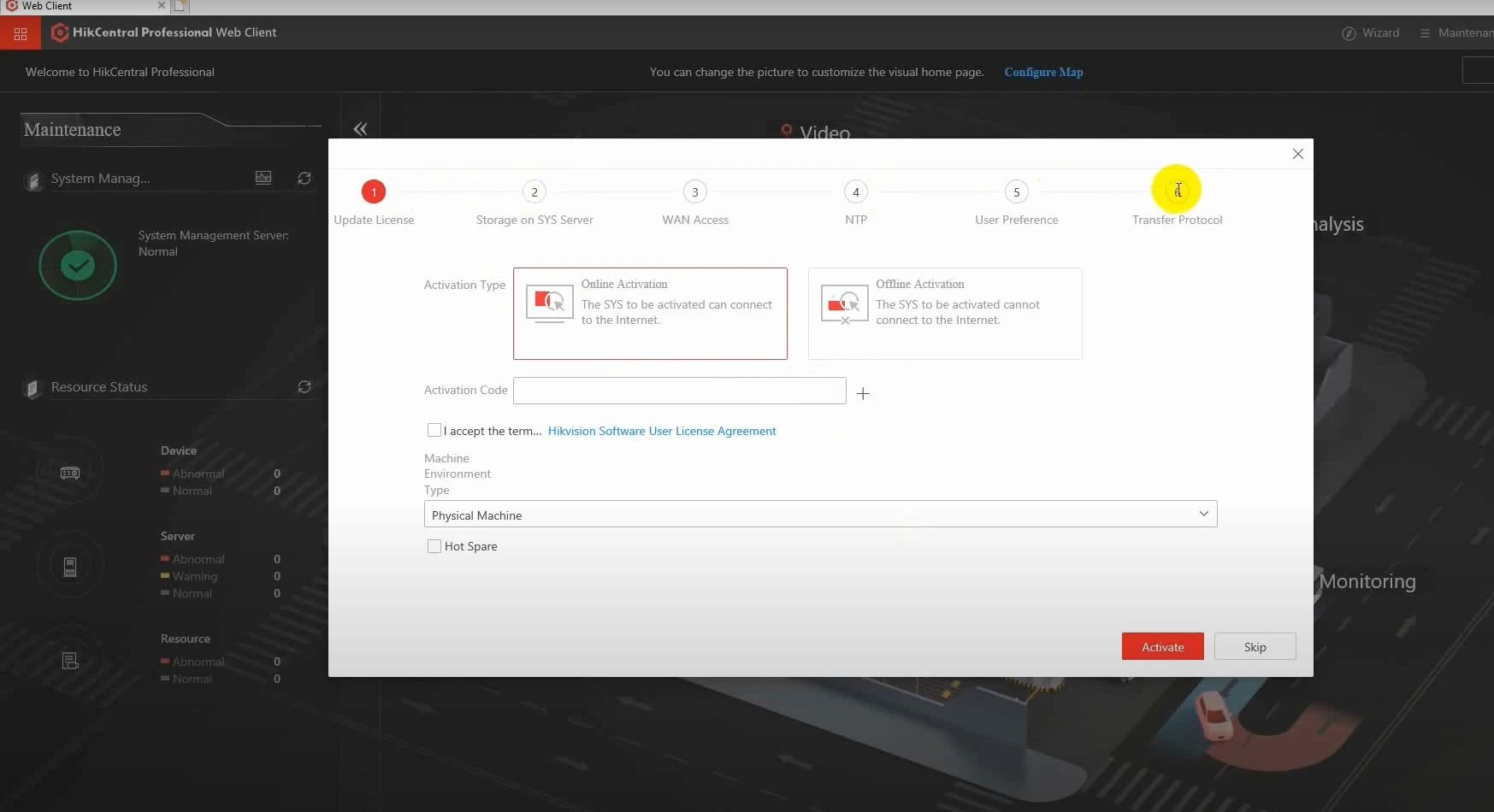Click Device Normal count row
The height and width of the screenshot is (812, 1494).
click(221, 491)
